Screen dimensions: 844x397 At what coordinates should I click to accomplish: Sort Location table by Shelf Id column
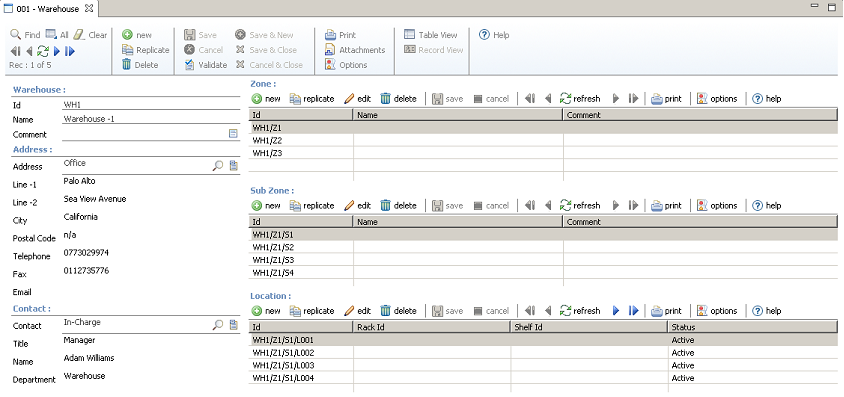click(x=589, y=327)
